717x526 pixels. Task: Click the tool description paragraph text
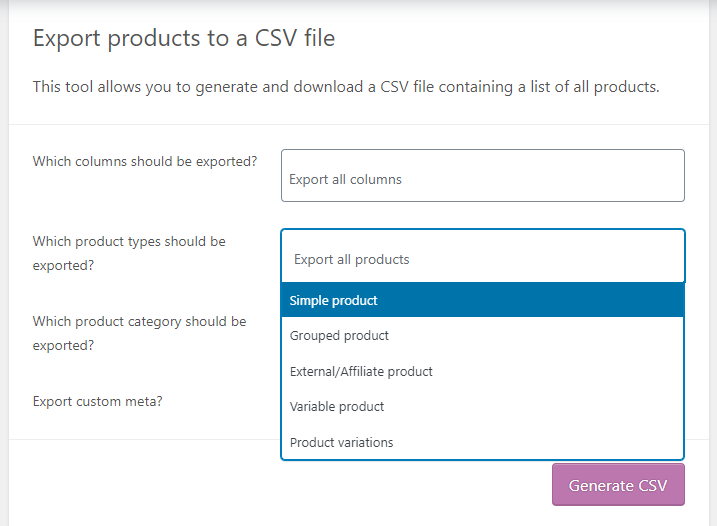point(346,87)
